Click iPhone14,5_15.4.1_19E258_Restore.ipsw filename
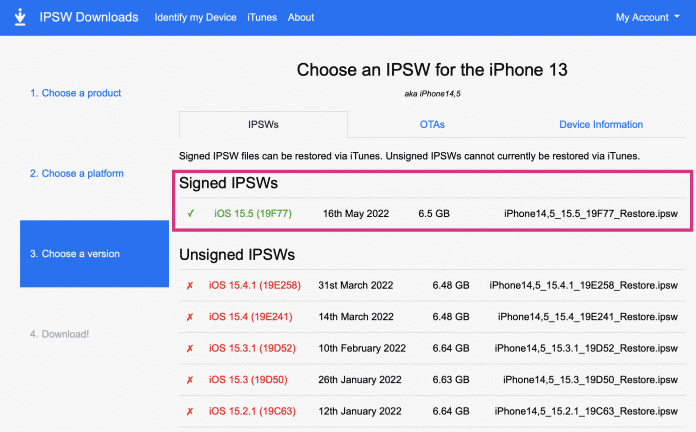 pyautogui.click(x=584, y=285)
